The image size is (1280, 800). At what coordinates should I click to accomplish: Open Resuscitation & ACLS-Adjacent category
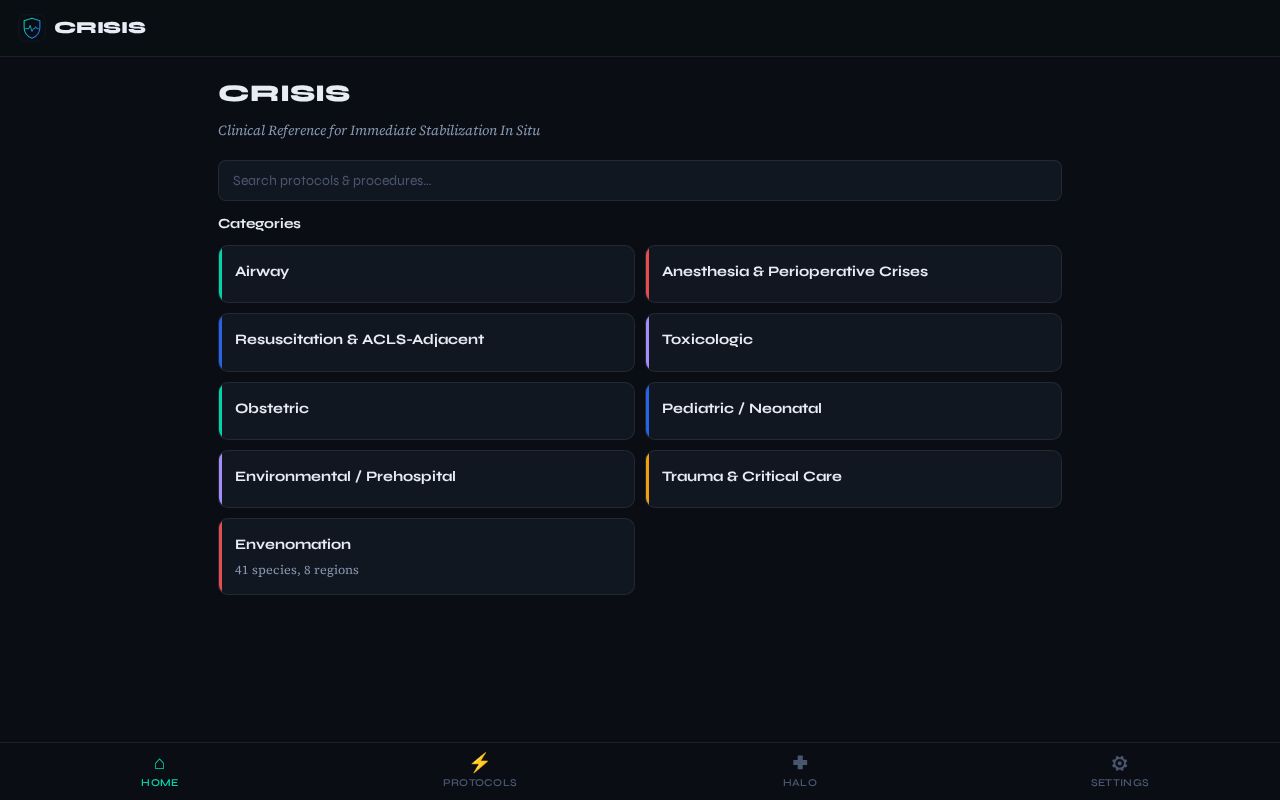[426, 342]
